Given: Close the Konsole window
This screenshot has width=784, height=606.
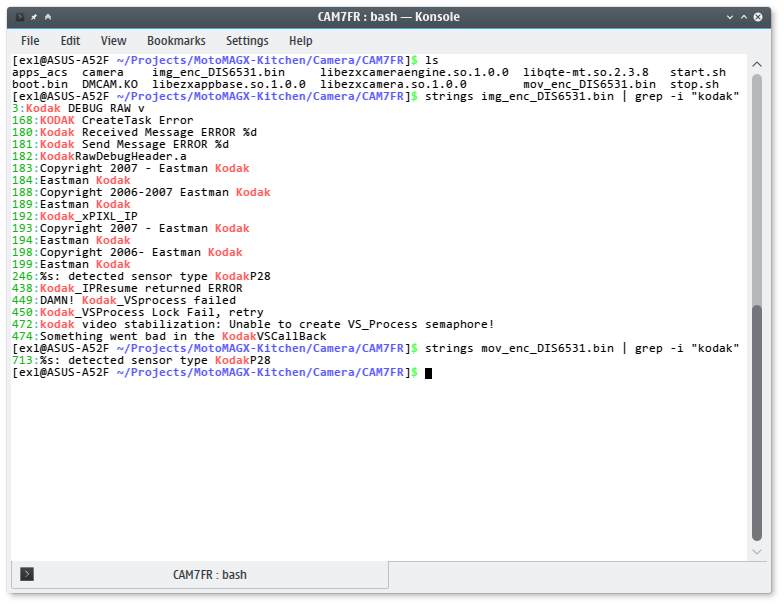Looking at the screenshot, I should 758,17.
